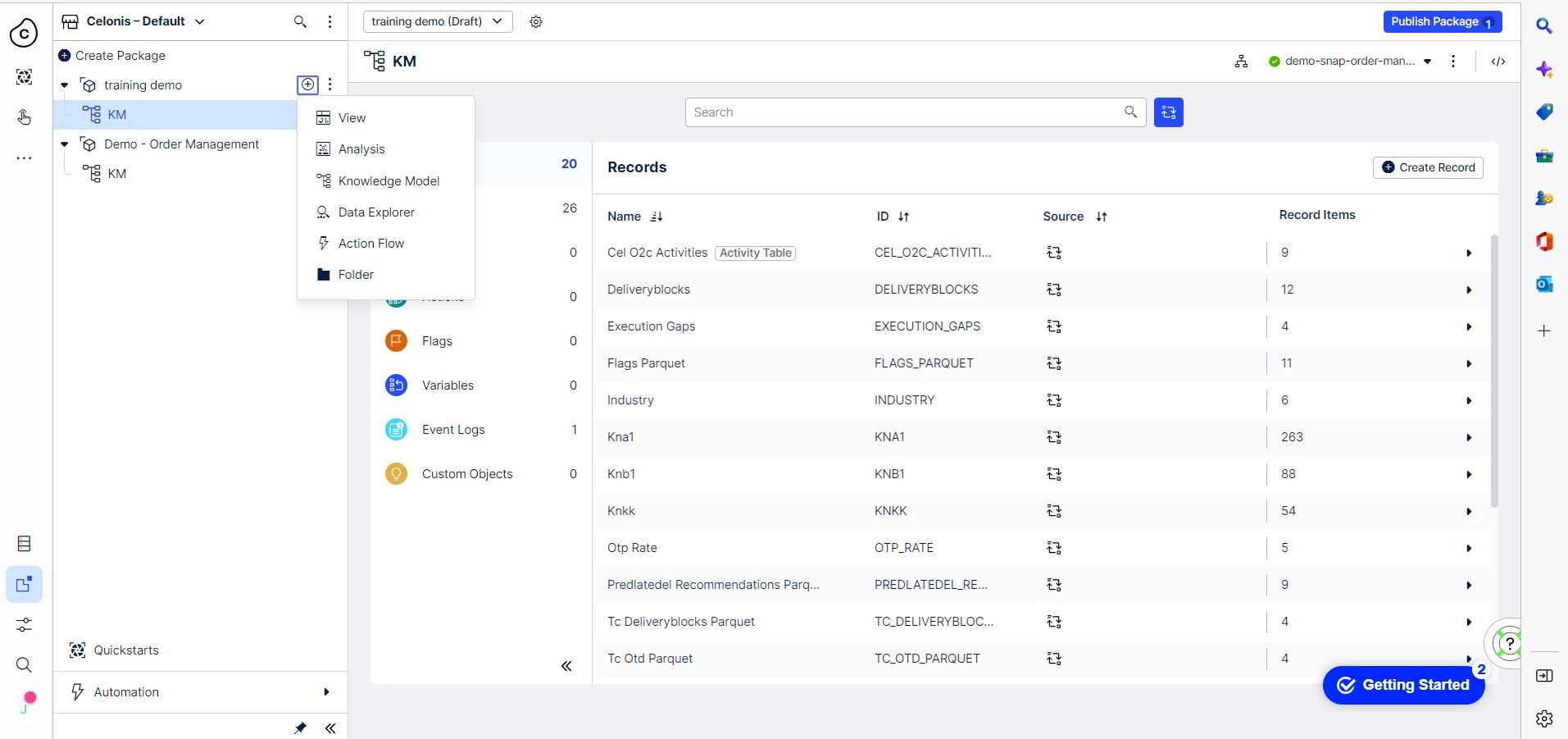The height and width of the screenshot is (739, 1568).
Task: Click the package settings gear icon
Action: pyautogui.click(x=536, y=22)
